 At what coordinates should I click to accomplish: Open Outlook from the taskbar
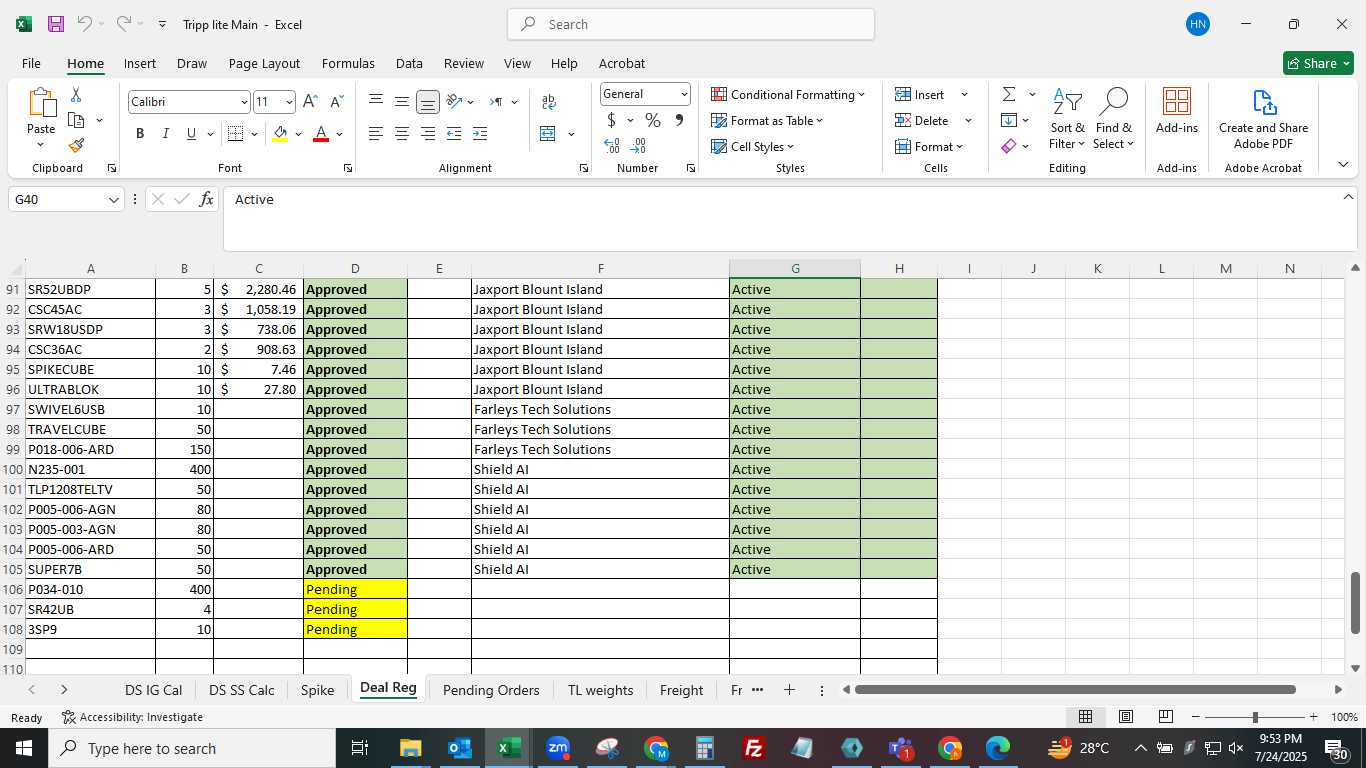(460, 748)
